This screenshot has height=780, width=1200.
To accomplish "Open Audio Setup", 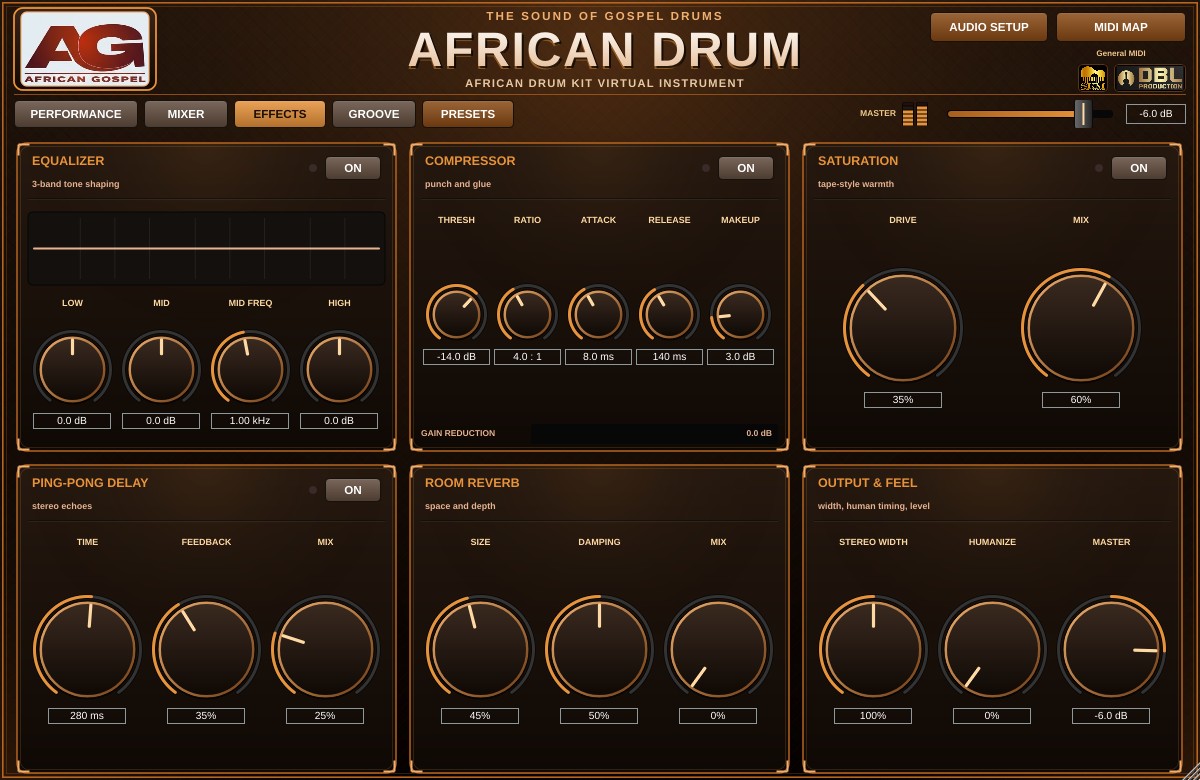I will coord(989,27).
